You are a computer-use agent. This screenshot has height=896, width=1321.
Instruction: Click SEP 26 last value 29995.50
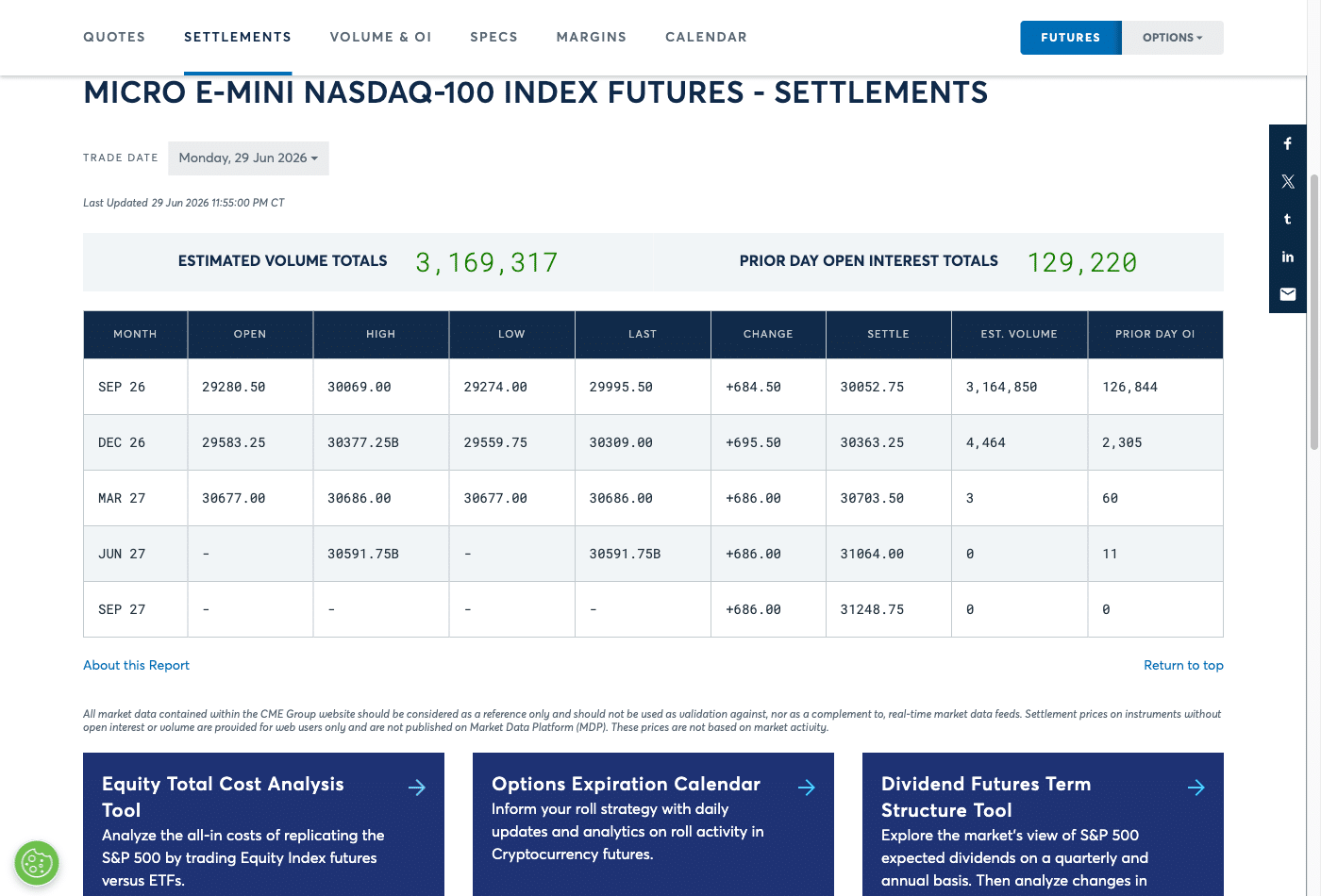[x=621, y=387]
